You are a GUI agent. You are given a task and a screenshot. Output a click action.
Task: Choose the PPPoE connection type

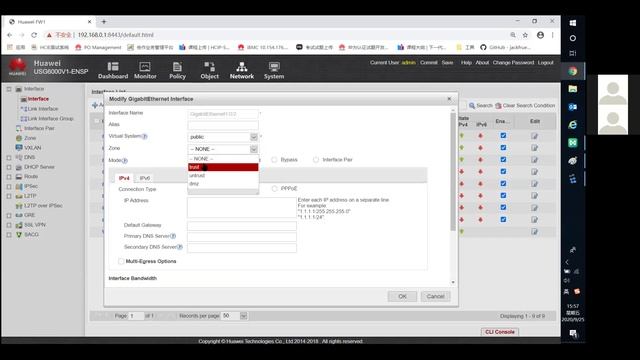pos(274,189)
